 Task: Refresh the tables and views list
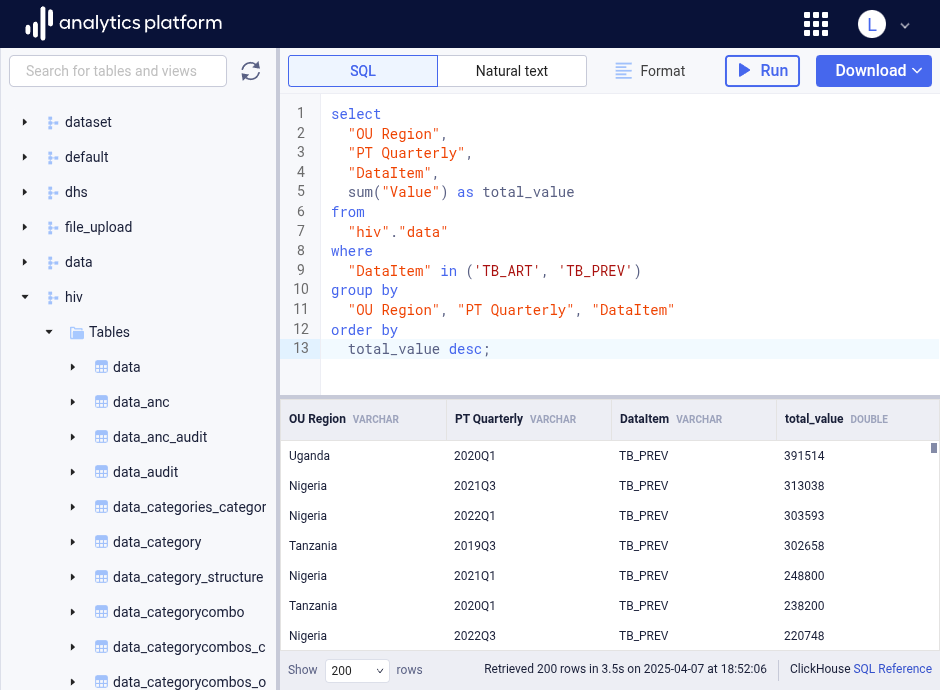tap(251, 71)
